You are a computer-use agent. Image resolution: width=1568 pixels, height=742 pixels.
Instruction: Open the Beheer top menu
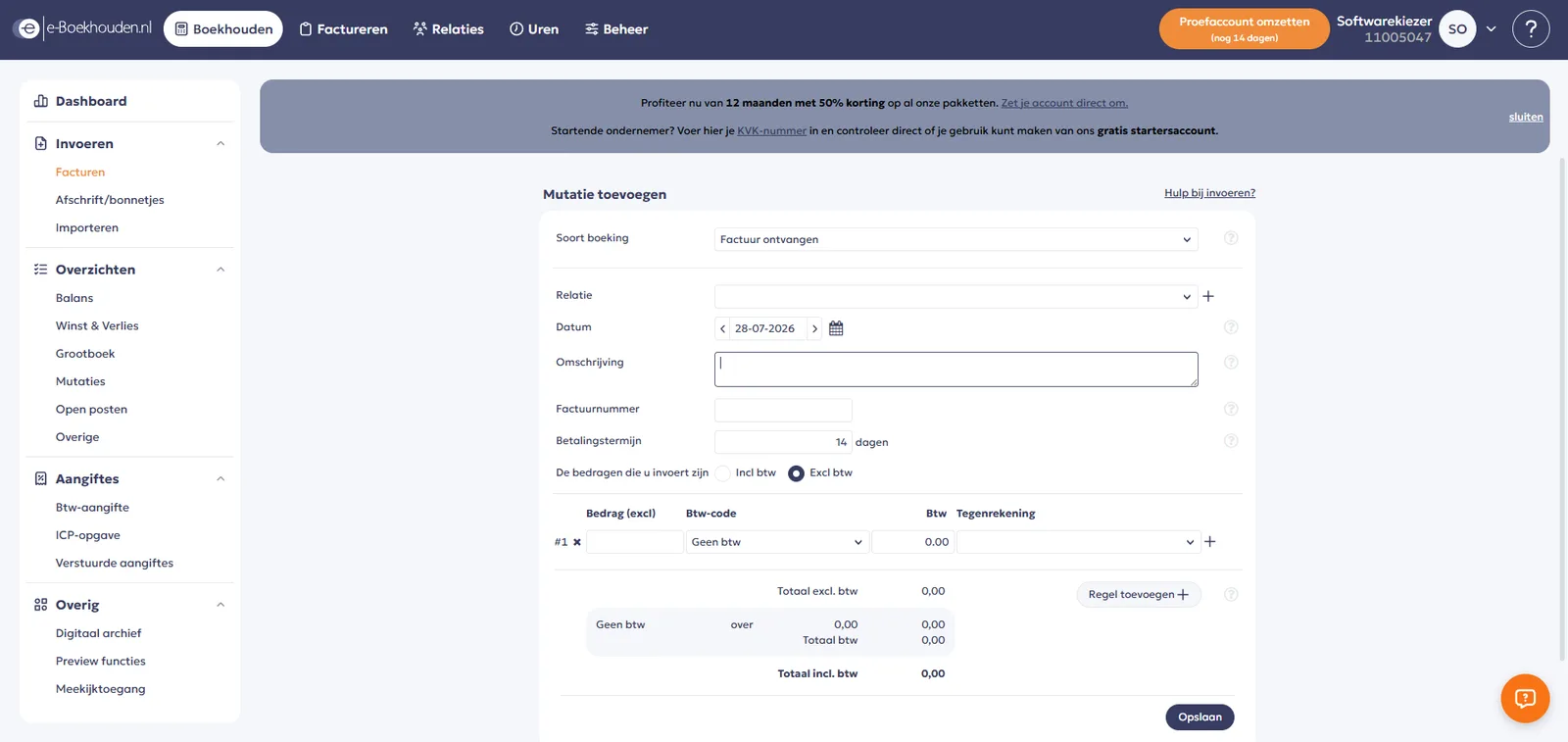pyautogui.click(x=616, y=29)
